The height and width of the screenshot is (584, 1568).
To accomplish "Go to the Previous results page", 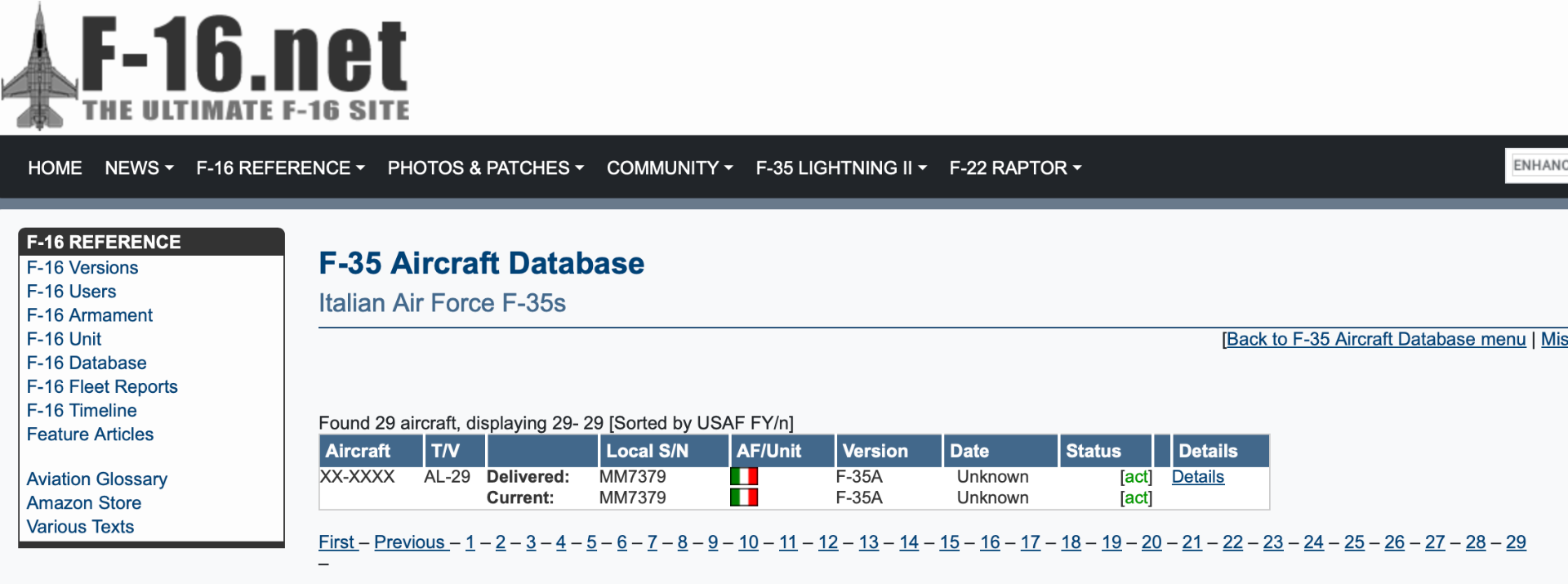I will (x=409, y=542).
